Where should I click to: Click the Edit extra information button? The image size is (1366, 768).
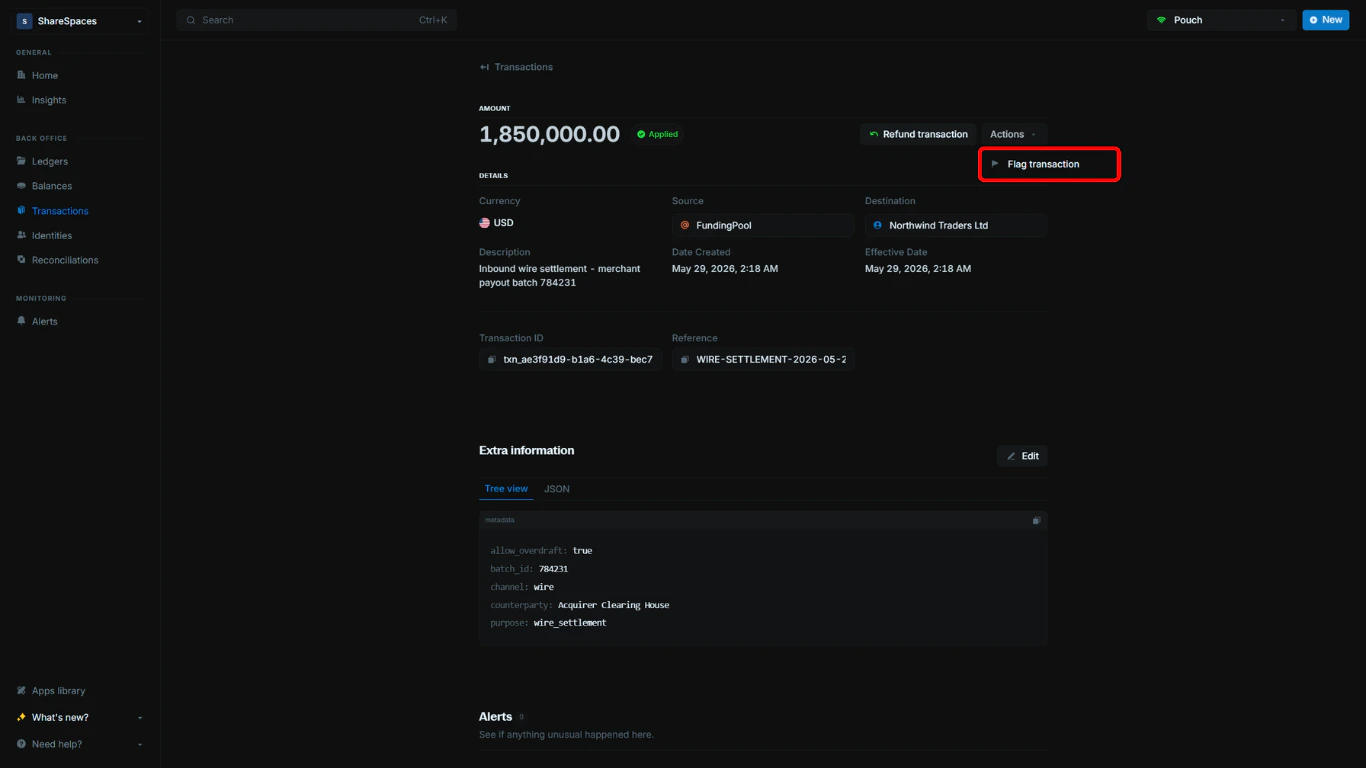tap(1022, 456)
